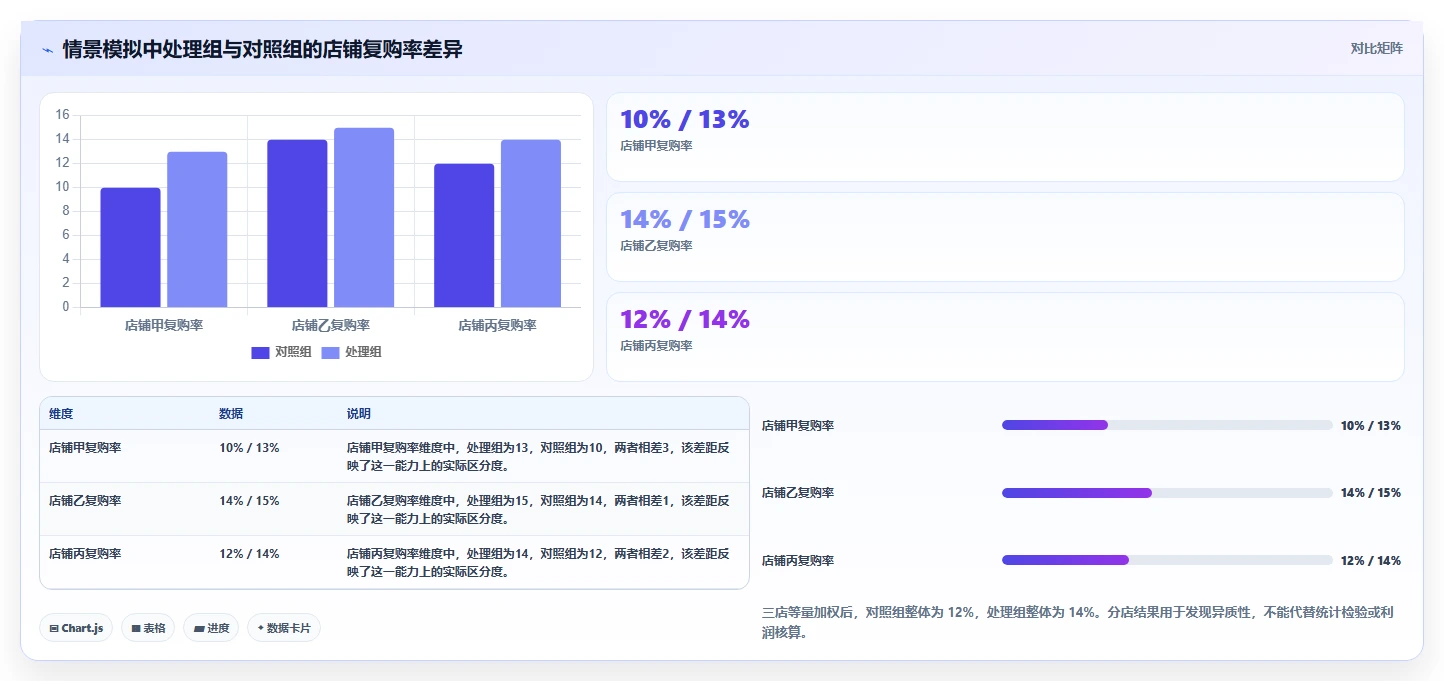Click the 店铺甲复购率 x-axis label in the chart
The height and width of the screenshot is (681, 1444).
pos(164,326)
